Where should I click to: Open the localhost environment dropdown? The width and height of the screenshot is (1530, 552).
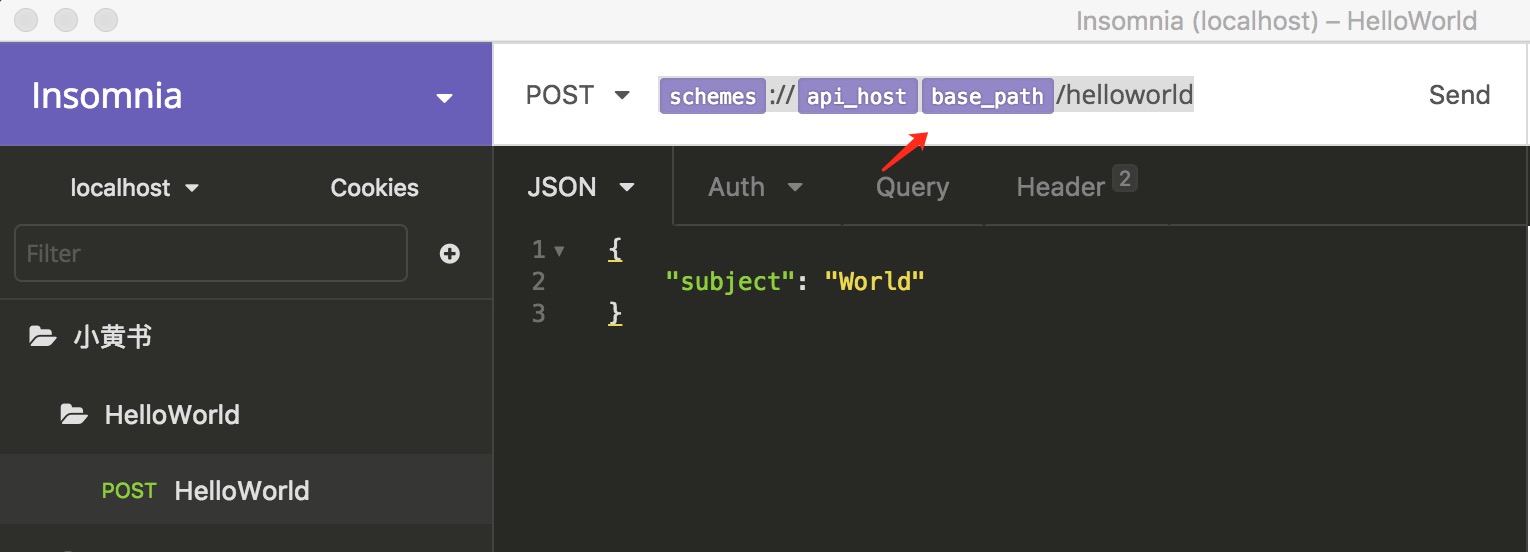pyautogui.click(x=134, y=188)
